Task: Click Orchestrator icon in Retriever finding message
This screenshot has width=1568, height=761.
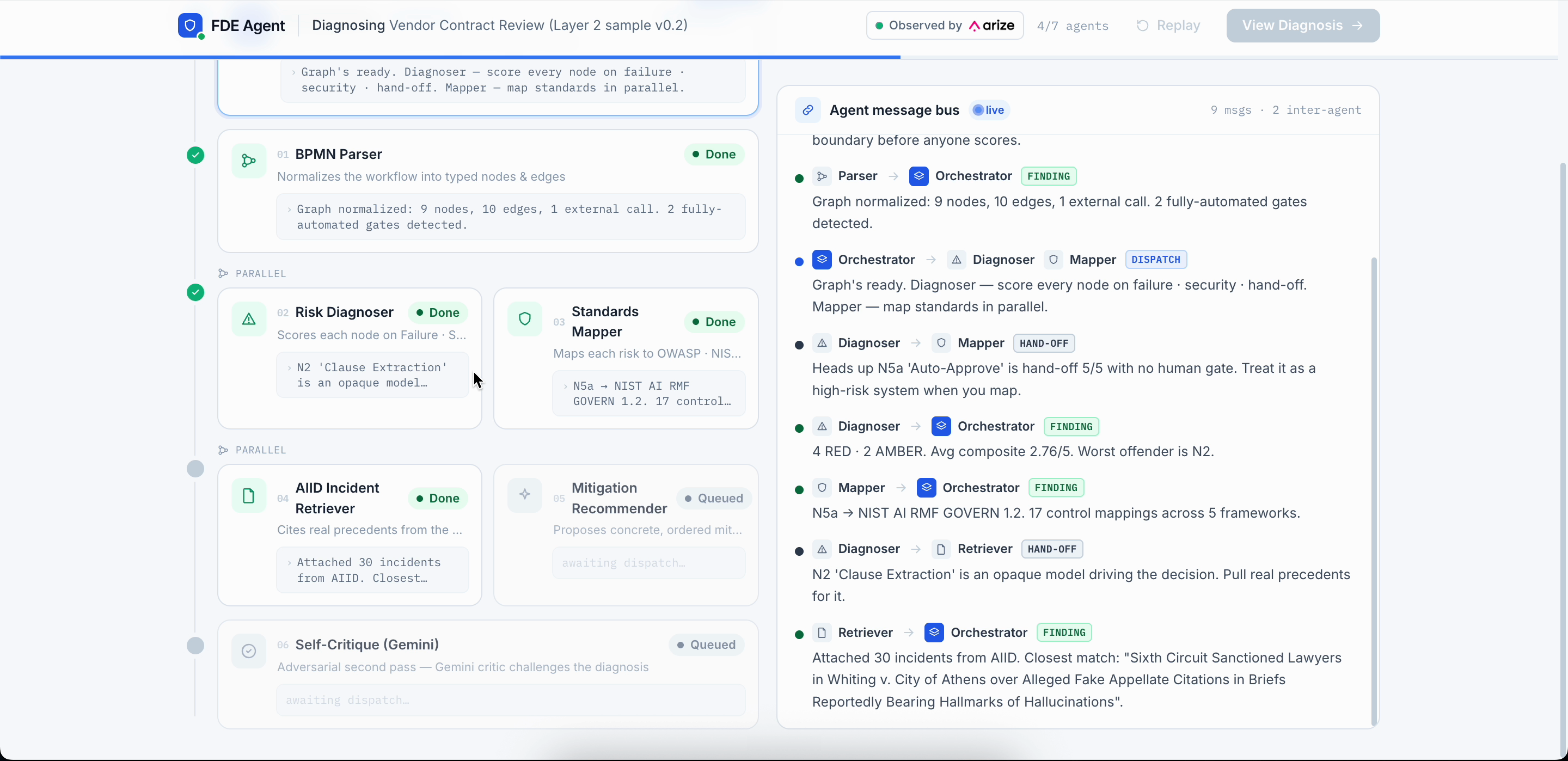Action: (934, 633)
